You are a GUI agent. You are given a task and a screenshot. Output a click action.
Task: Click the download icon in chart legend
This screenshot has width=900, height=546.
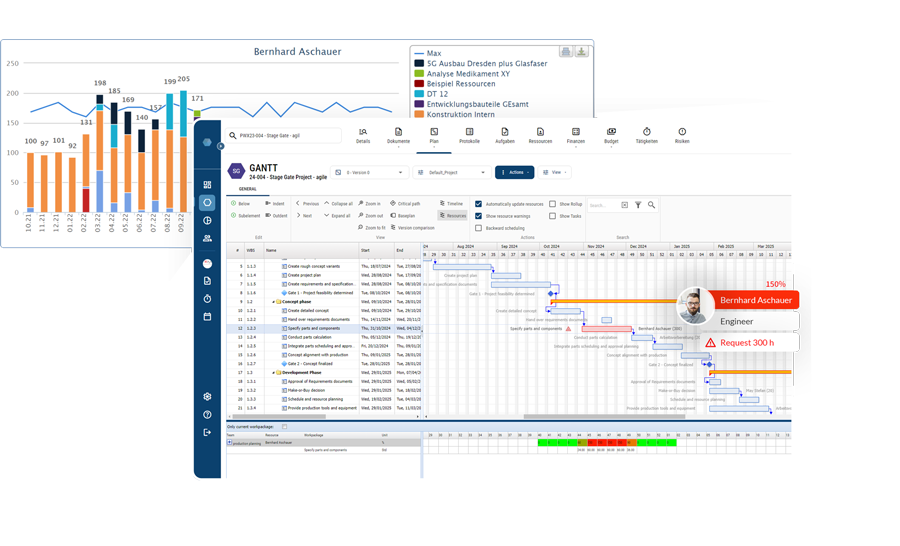(x=581, y=51)
